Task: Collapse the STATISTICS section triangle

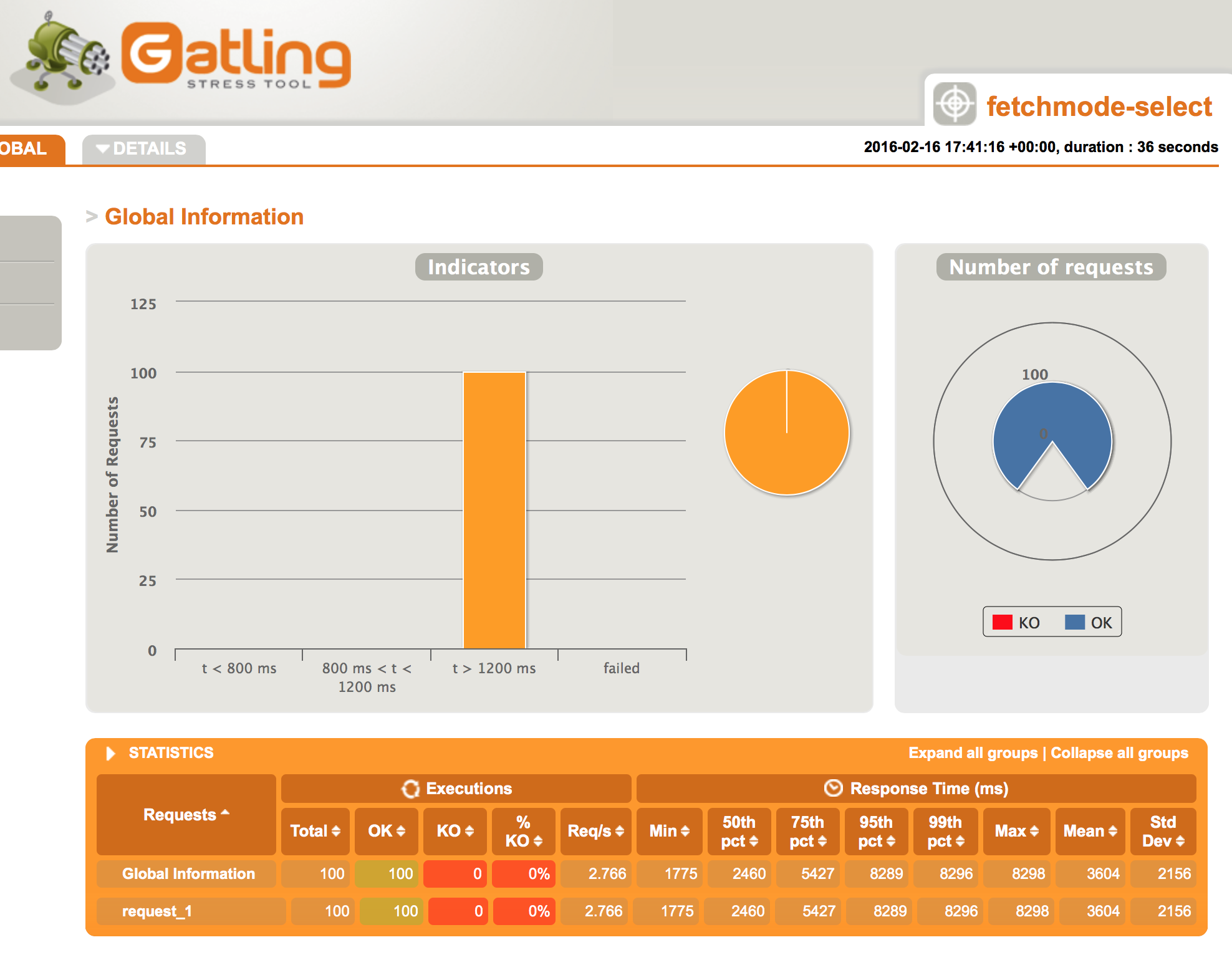Action: (x=111, y=753)
